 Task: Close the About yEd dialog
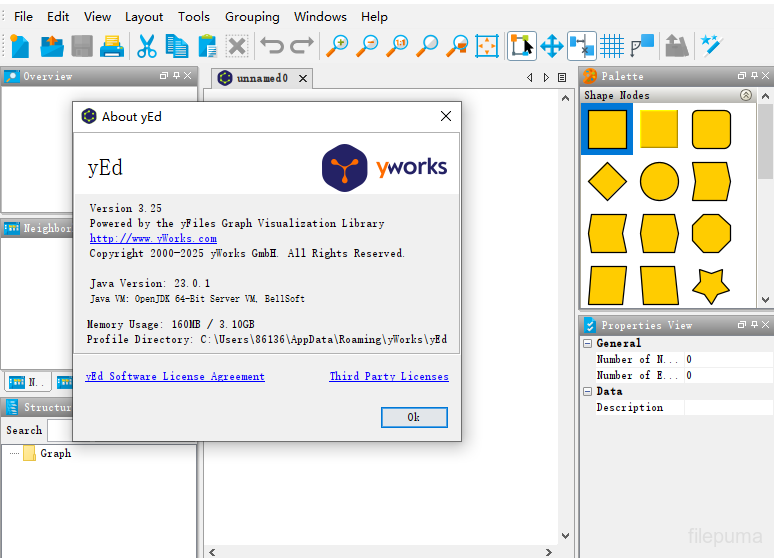(x=446, y=116)
